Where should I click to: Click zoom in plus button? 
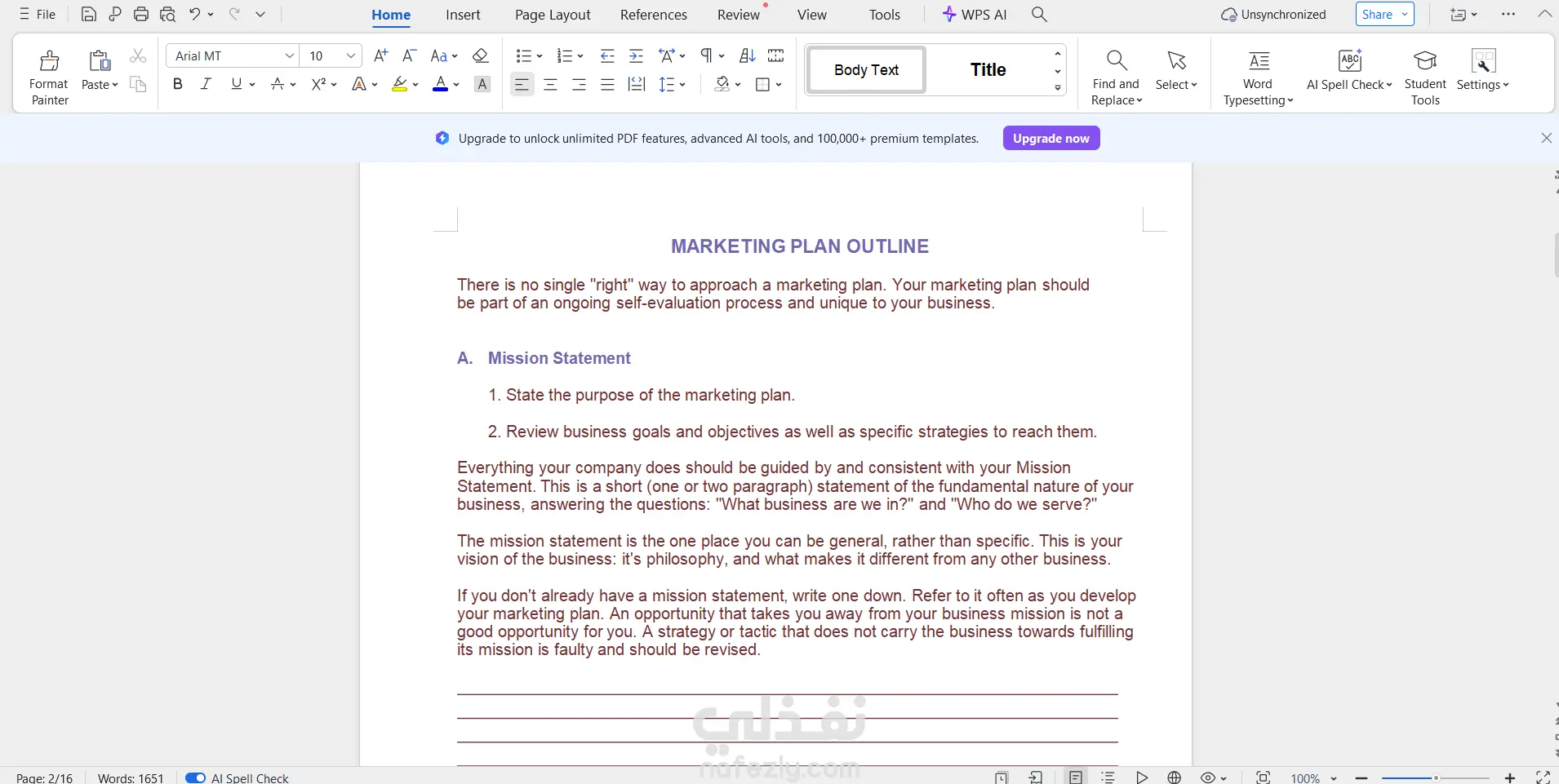coord(1510,778)
